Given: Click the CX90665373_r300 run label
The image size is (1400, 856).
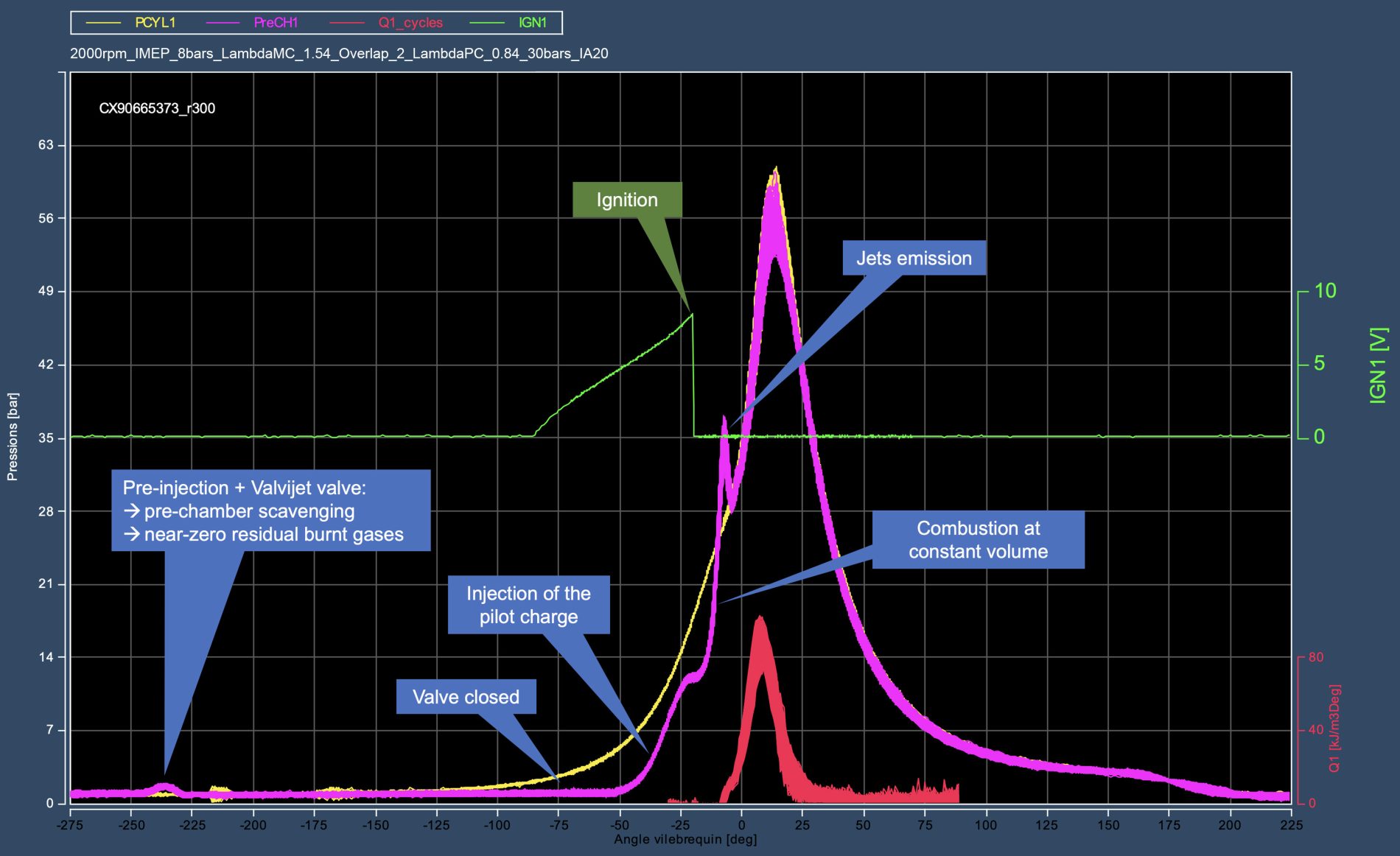Looking at the screenshot, I should pyautogui.click(x=157, y=108).
